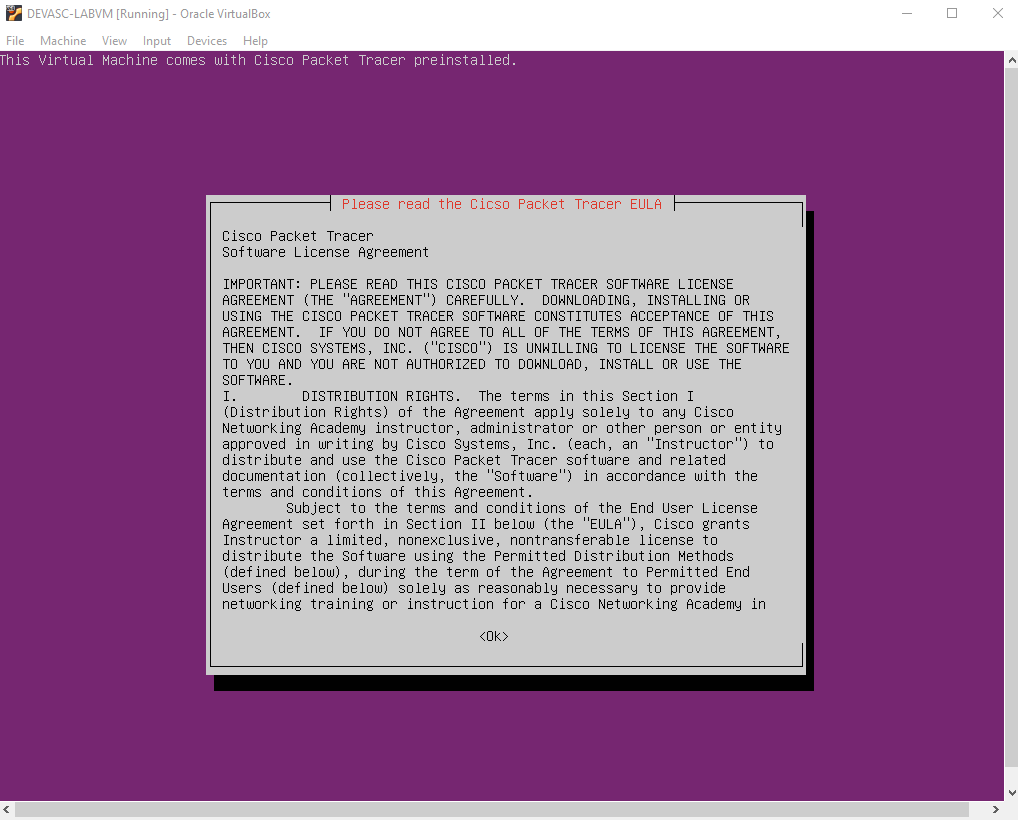Click the VirtualBox icon in the title bar
The image size is (1018, 820).
click(14, 14)
